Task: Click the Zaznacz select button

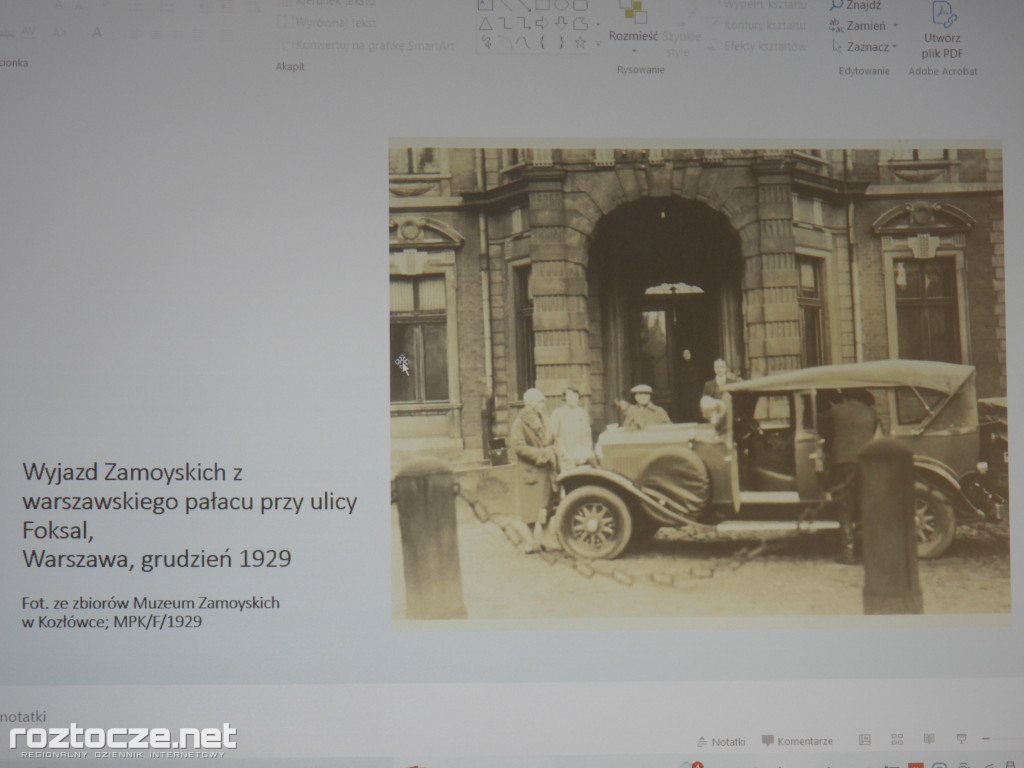Action: coord(859,46)
